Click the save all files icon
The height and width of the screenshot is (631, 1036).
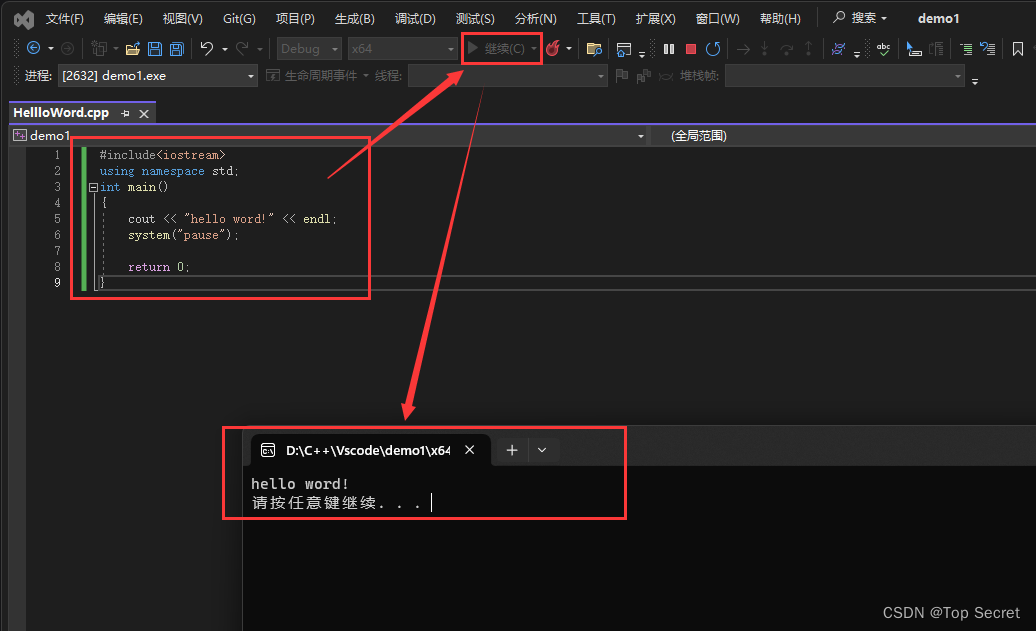click(x=176, y=48)
